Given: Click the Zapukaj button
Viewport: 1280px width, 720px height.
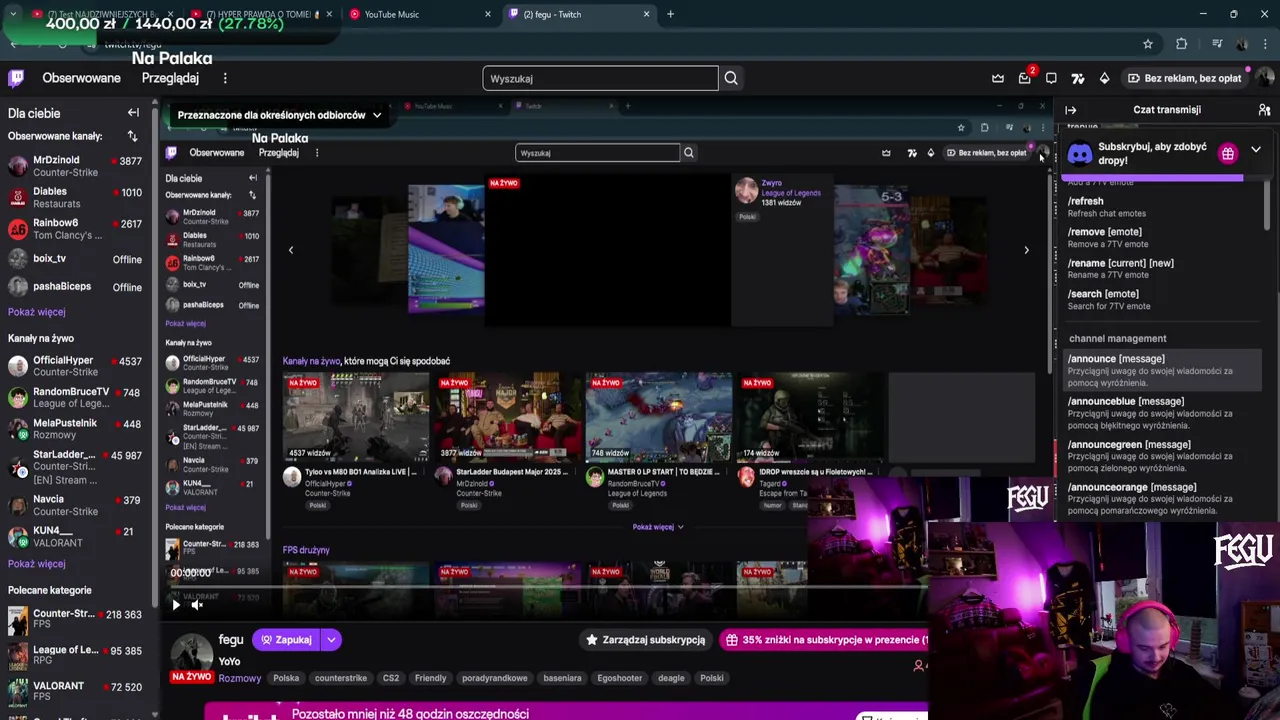Looking at the screenshot, I should pyautogui.click(x=286, y=640).
